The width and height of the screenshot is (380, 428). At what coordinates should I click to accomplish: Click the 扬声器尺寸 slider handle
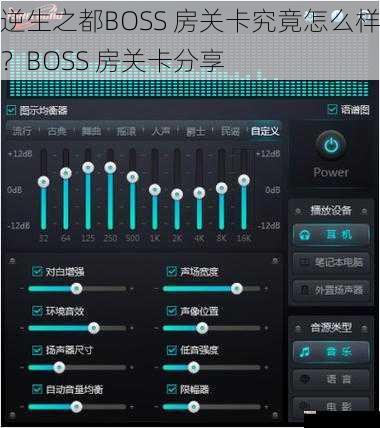[x=59, y=368]
